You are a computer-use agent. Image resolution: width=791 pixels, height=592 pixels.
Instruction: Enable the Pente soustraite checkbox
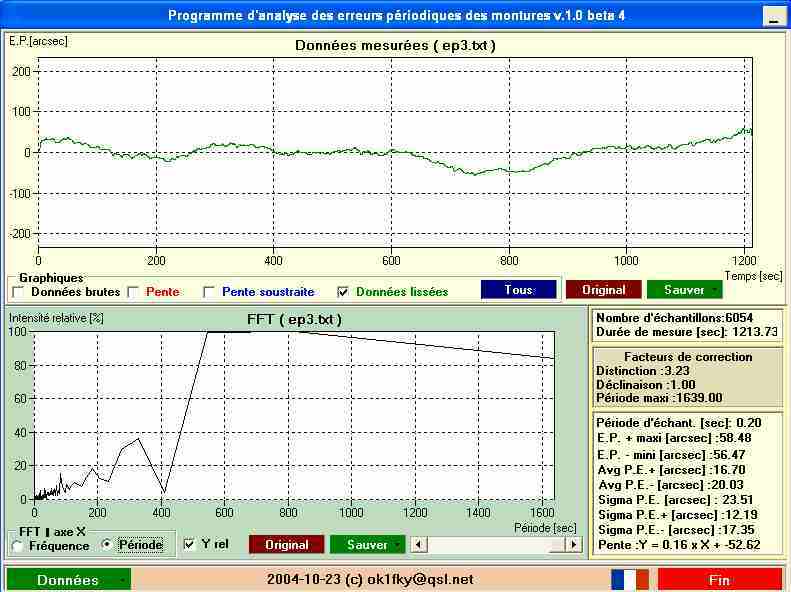click(x=209, y=292)
